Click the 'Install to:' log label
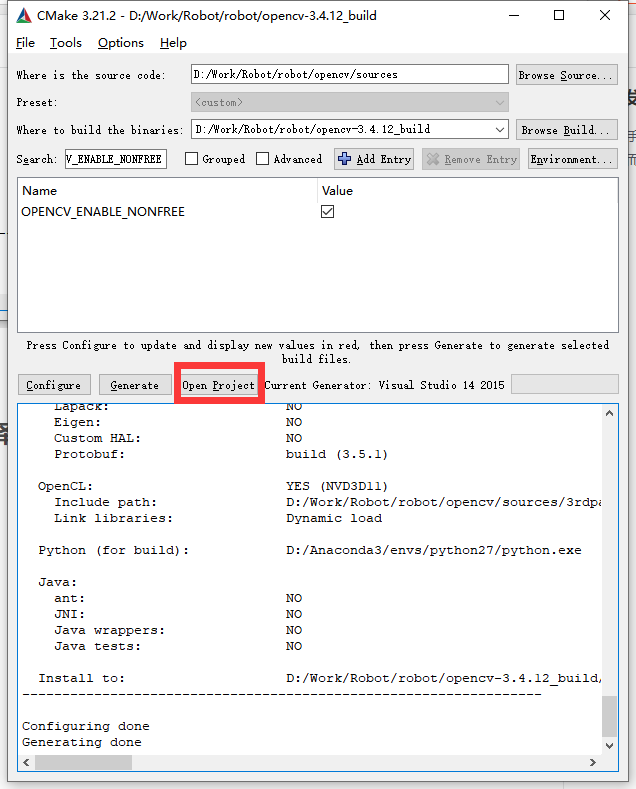Image resolution: width=636 pixels, height=789 pixels. pyautogui.click(x=82, y=678)
